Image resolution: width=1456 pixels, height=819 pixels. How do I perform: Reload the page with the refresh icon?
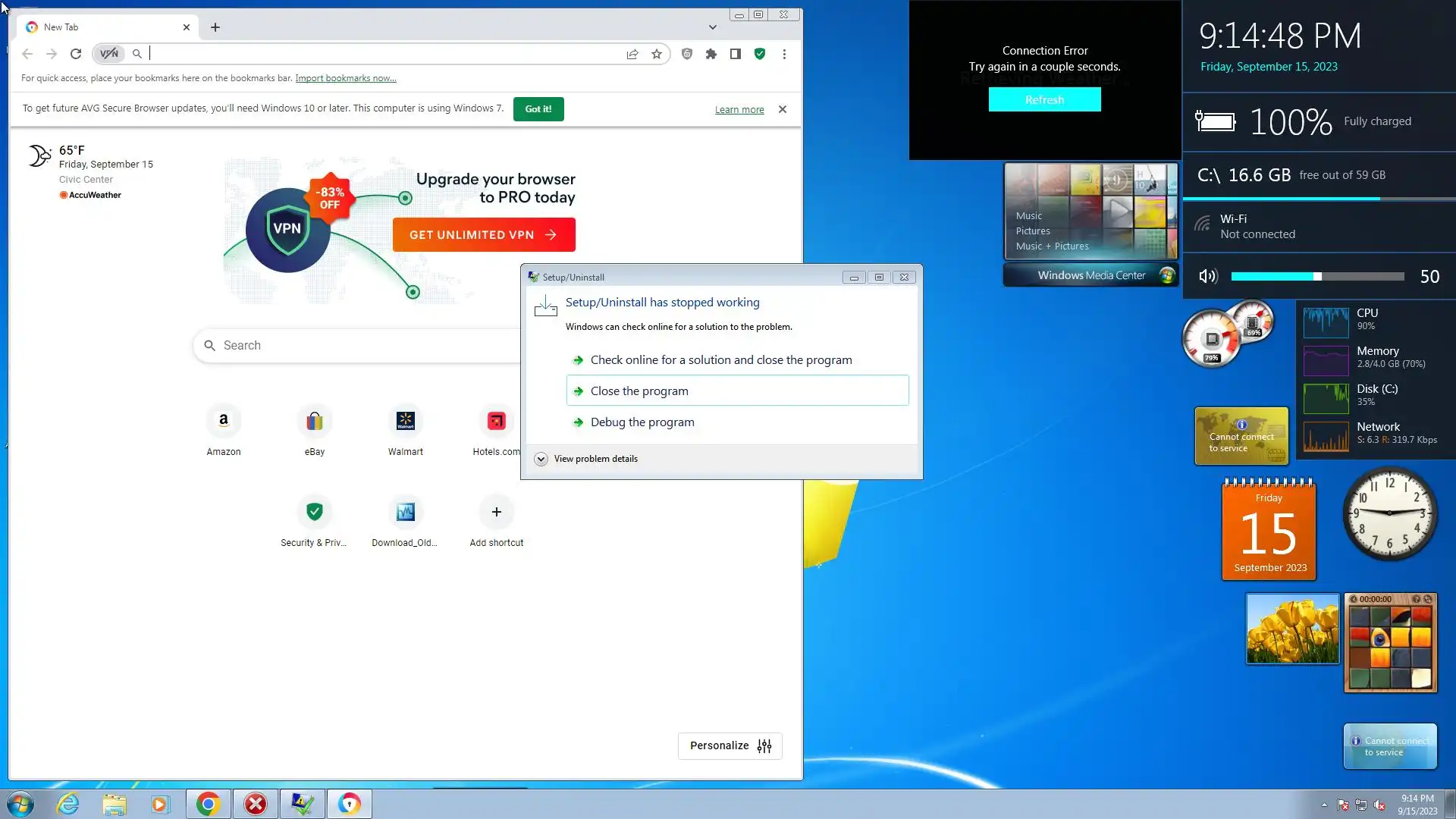click(76, 54)
